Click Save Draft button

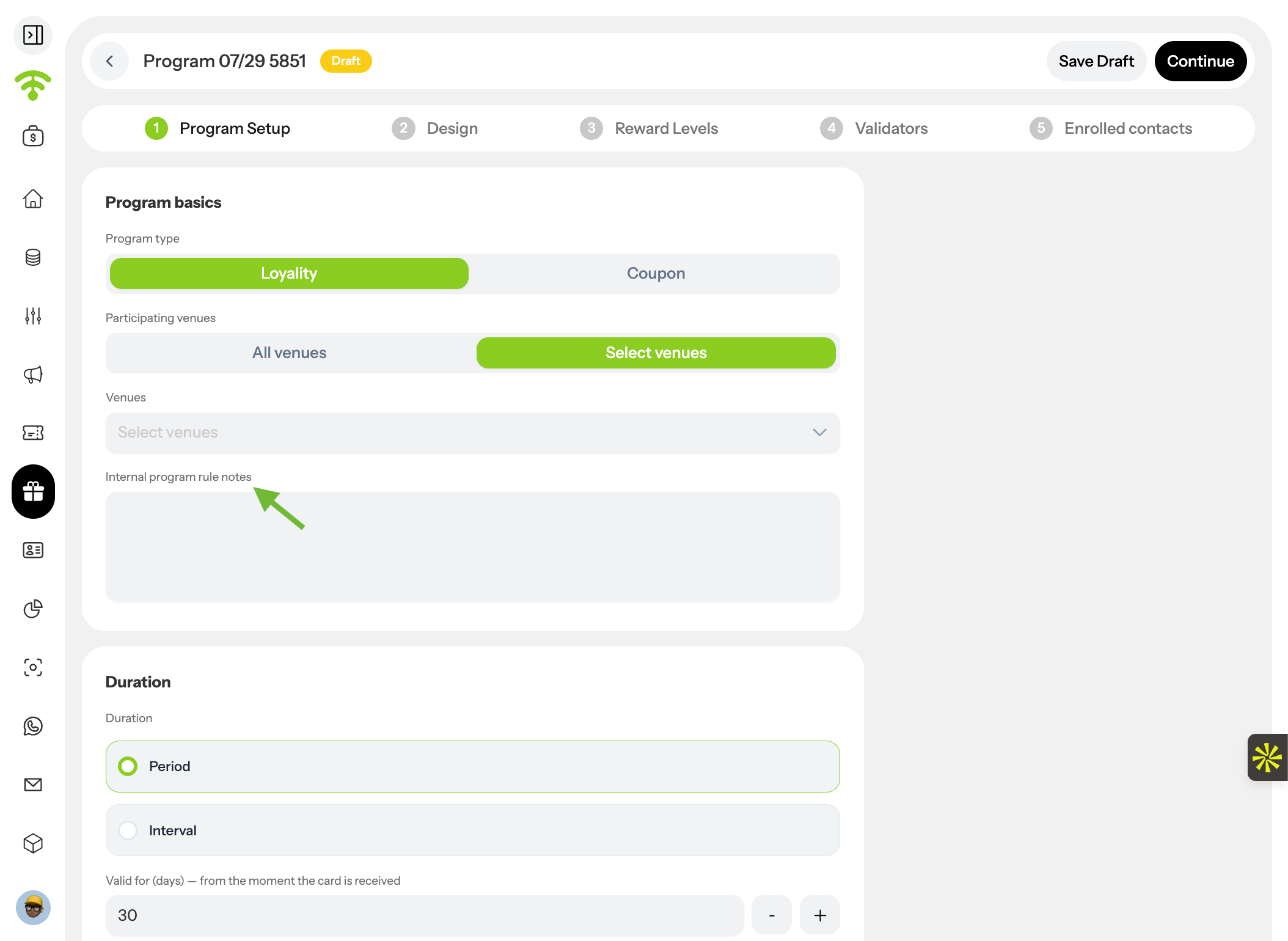pos(1096,61)
